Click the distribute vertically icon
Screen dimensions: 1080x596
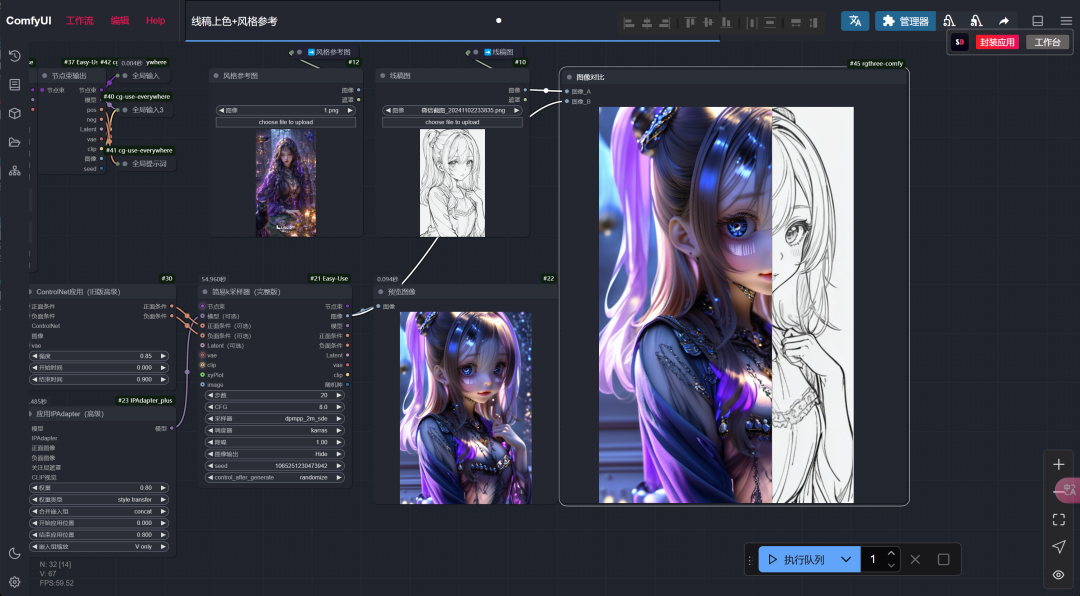pyautogui.click(x=770, y=23)
